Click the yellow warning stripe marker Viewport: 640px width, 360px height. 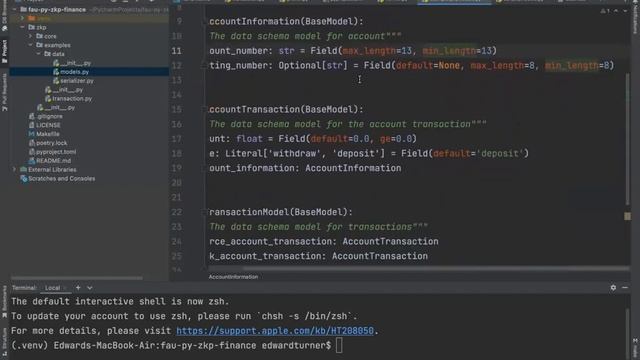tap(627, 216)
